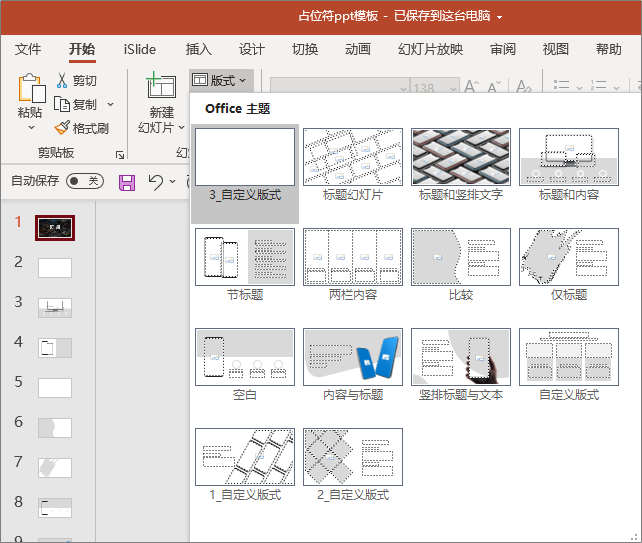Select slide 5 thumbnail
This screenshot has width=642, height=543.
pos(55,388)
